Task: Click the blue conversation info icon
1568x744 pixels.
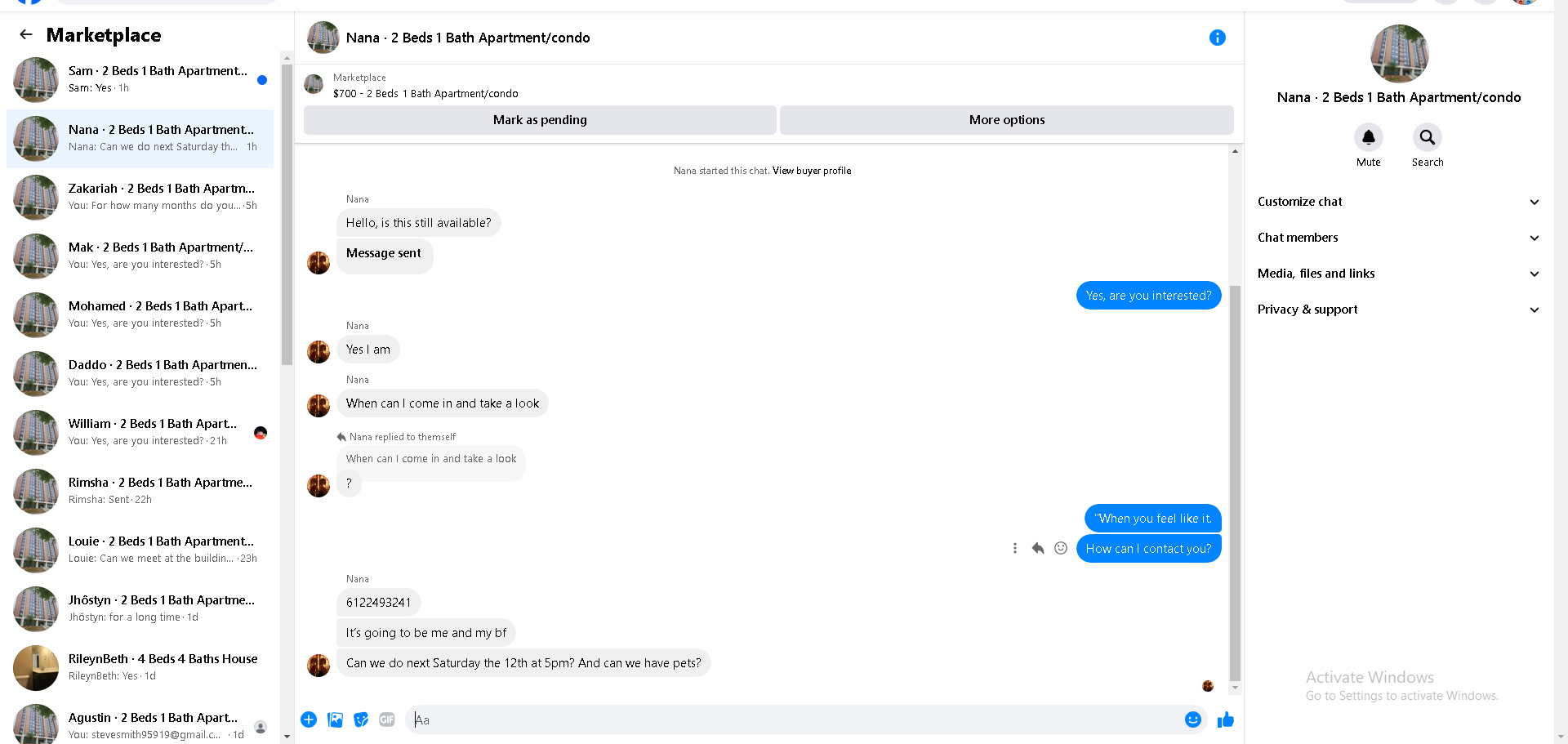Action: [1217, 38]
